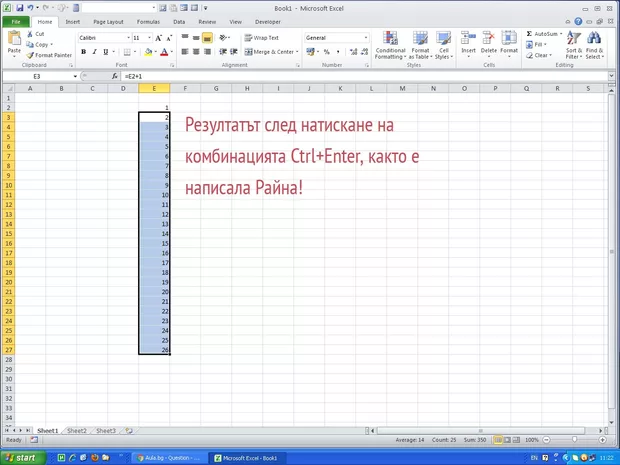Open Format as Table gallery
Screen dimensions: 620x465
tap(420, 45)
